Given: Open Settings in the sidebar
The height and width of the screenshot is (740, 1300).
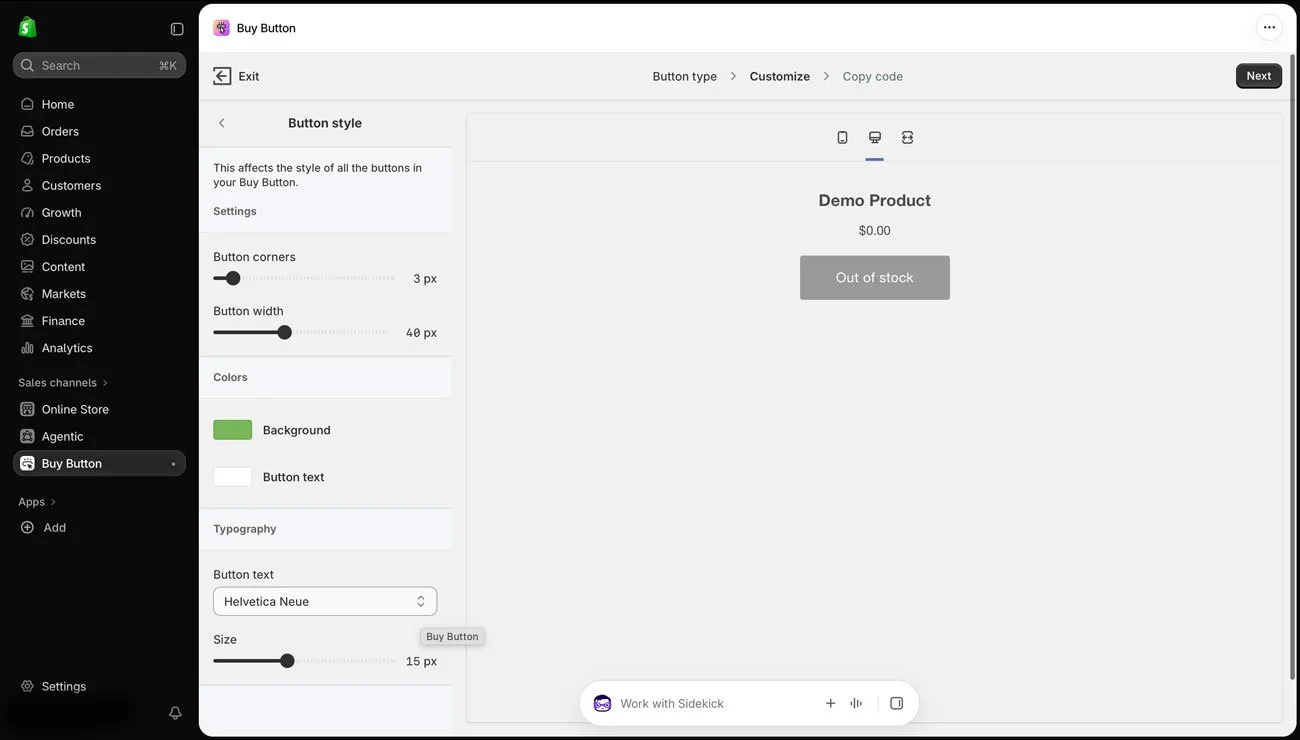Looking at the screenshot, I should coord(54,686).
